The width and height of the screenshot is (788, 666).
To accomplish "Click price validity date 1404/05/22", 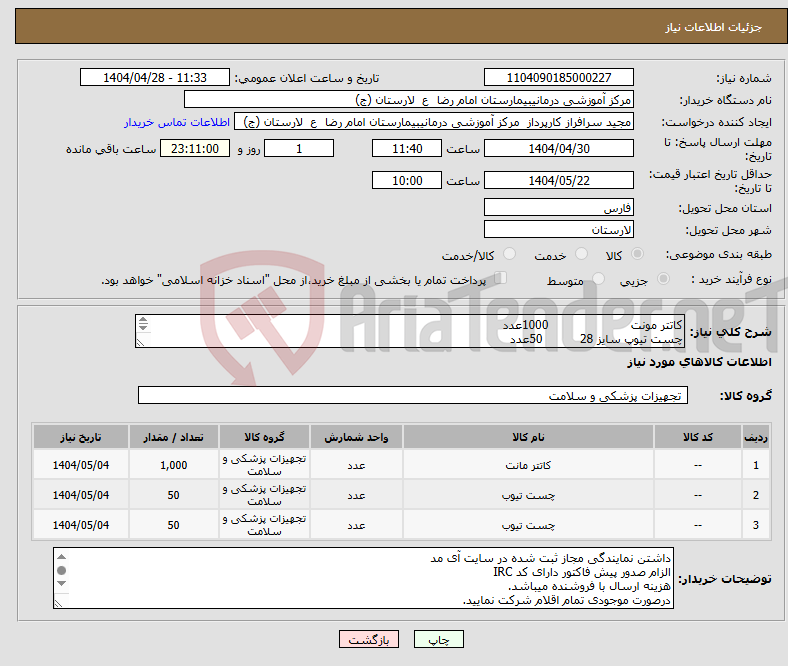I will (x=558, y=180).
